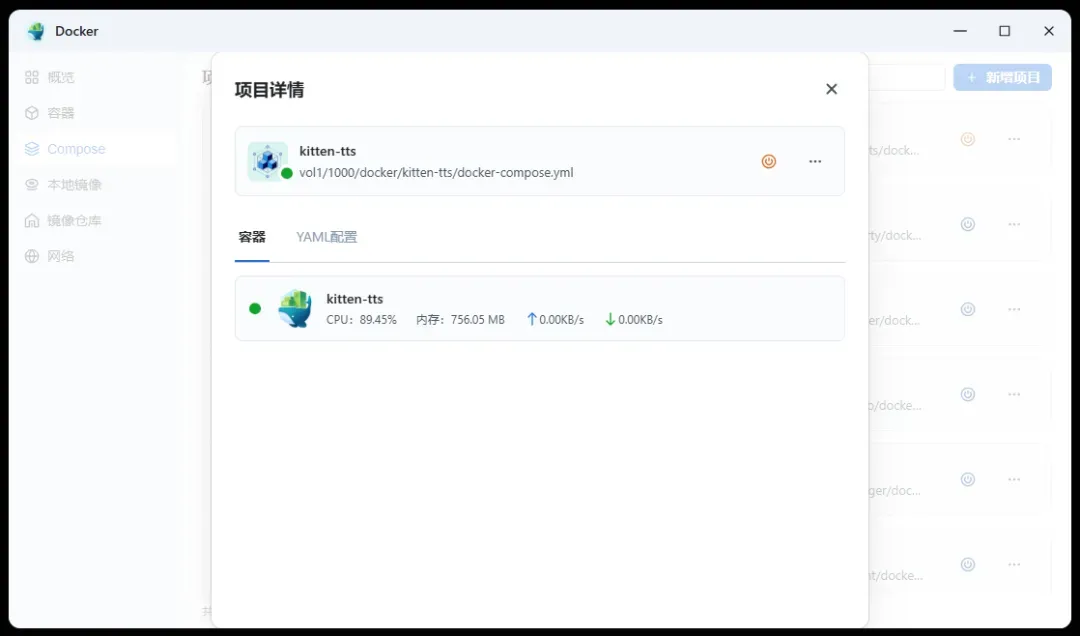
Task: Open kitten-tts project more options menu
Action: [x=815, y=161]
